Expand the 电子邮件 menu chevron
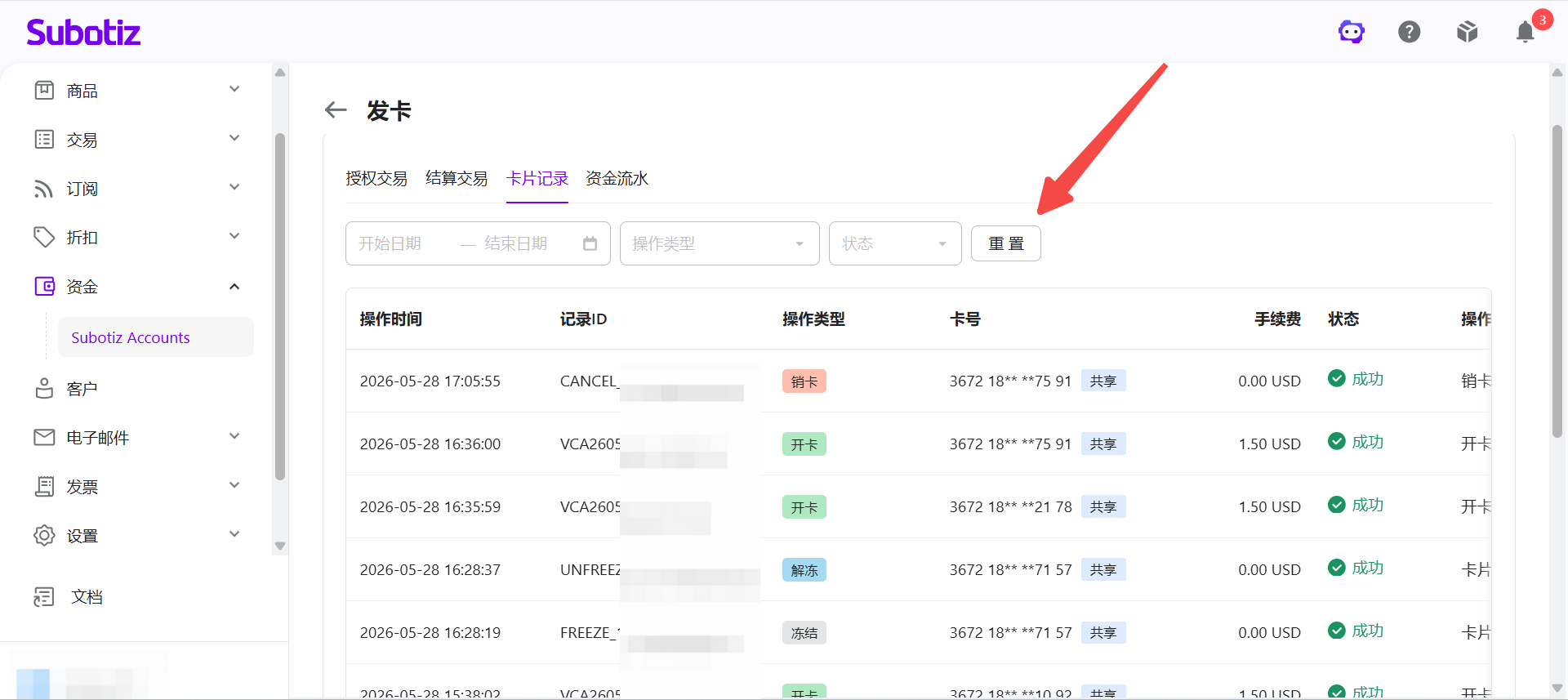Viewport: 1568px width, 700px height. click(234, 436)
